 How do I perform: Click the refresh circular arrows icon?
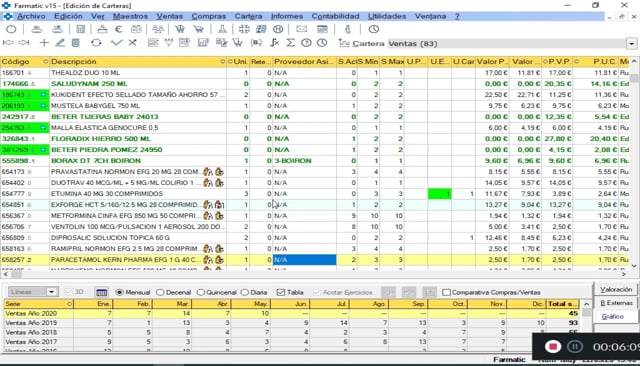click(96, 43)
